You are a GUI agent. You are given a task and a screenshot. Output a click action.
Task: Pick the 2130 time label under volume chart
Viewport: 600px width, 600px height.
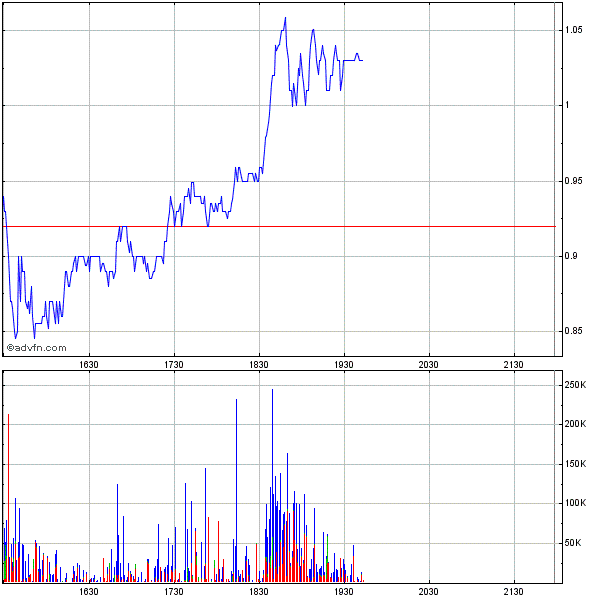514,592
